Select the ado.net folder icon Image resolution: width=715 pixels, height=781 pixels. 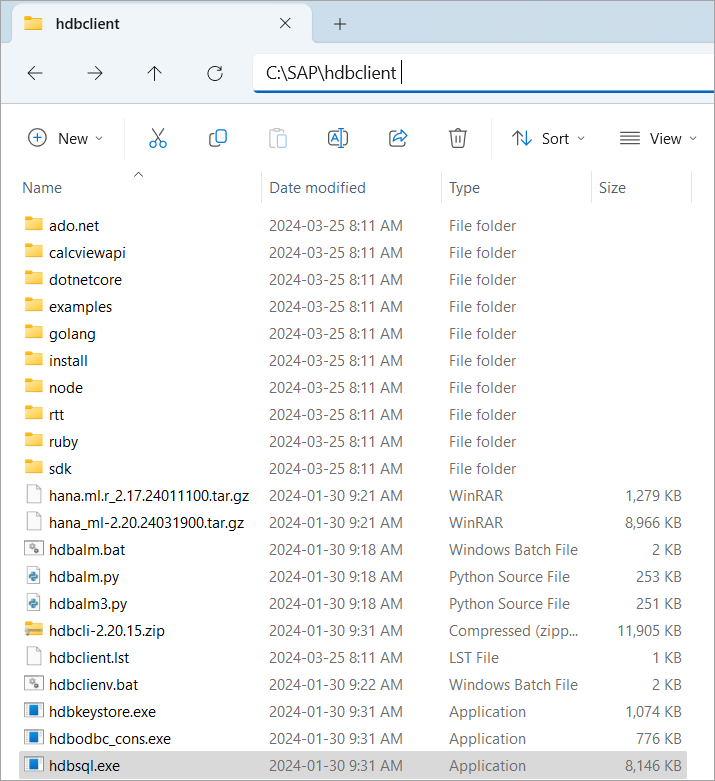[x=33, y=224]
